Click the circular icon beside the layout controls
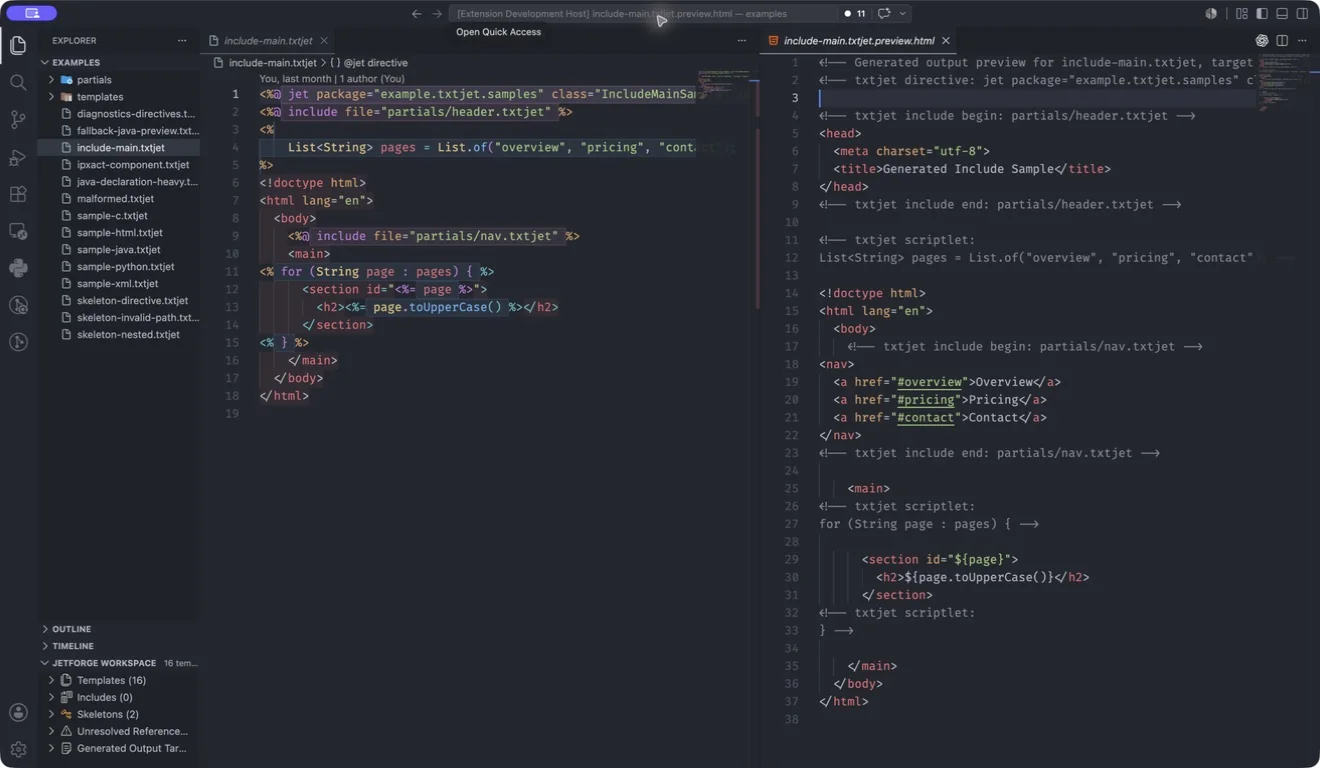This screenshot has height=768, width=1320. coord(1211,14)
